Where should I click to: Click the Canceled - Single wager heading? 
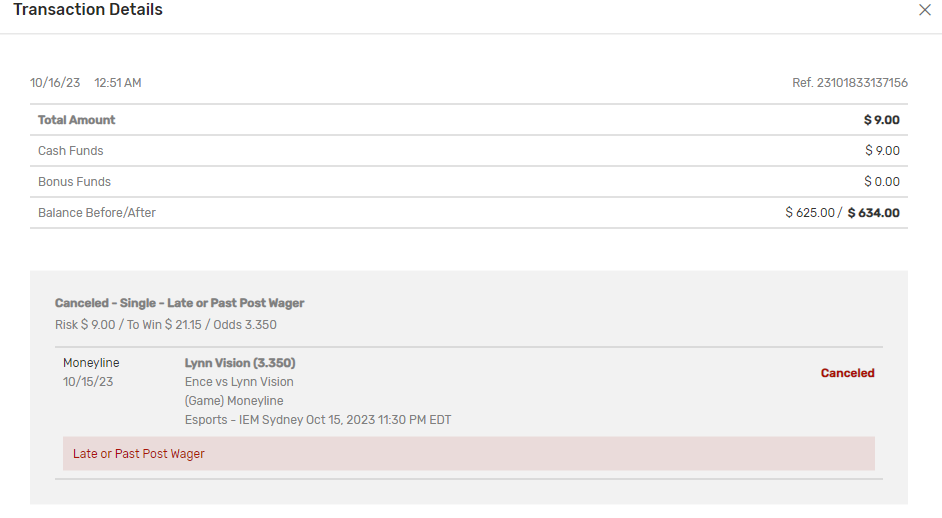coord(180,303)
